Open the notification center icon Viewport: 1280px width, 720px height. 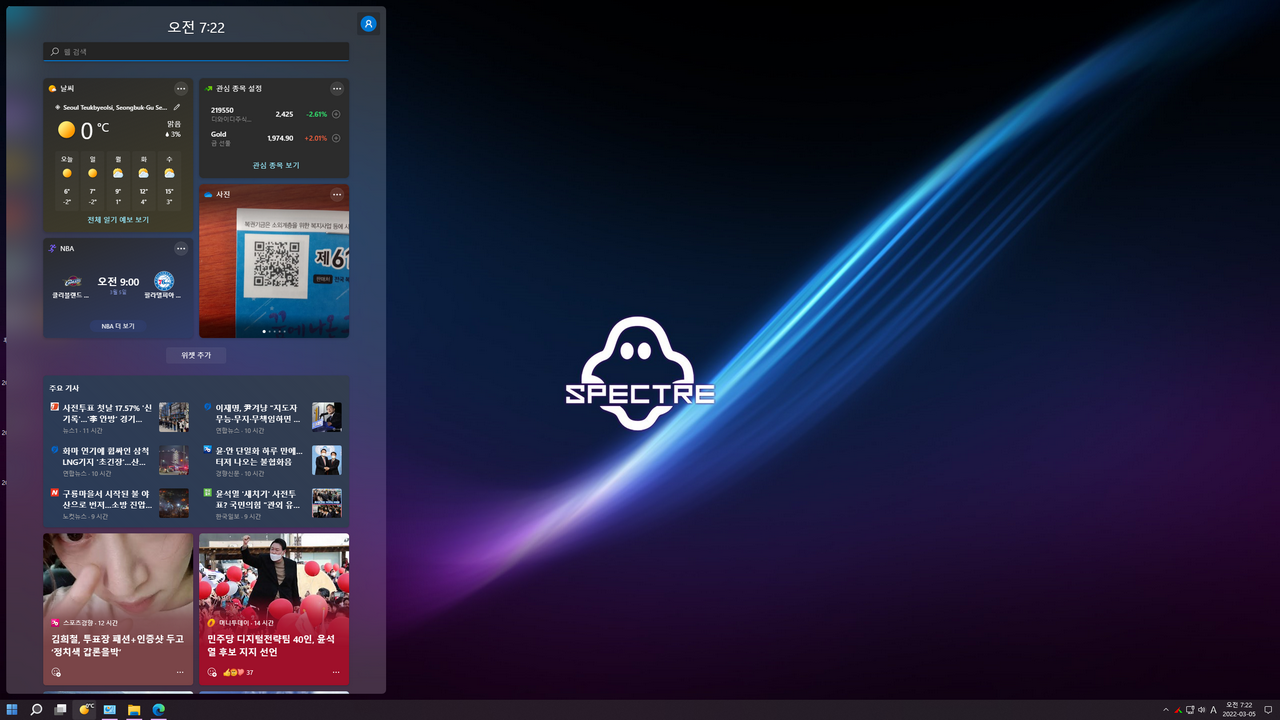tap(1268, 710)
